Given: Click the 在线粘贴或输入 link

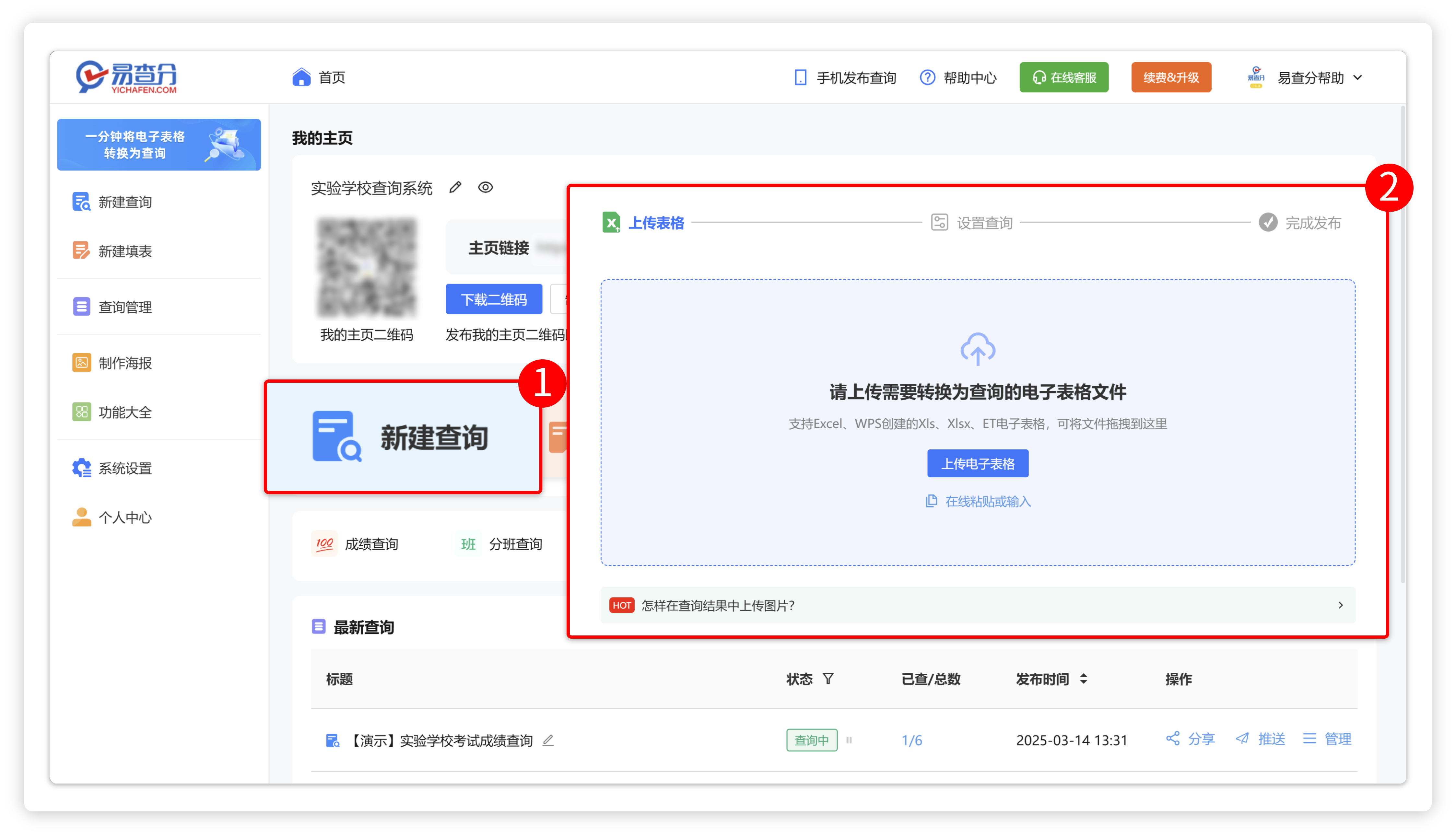Looking at the screenshot, I should (x=978, y=501).
